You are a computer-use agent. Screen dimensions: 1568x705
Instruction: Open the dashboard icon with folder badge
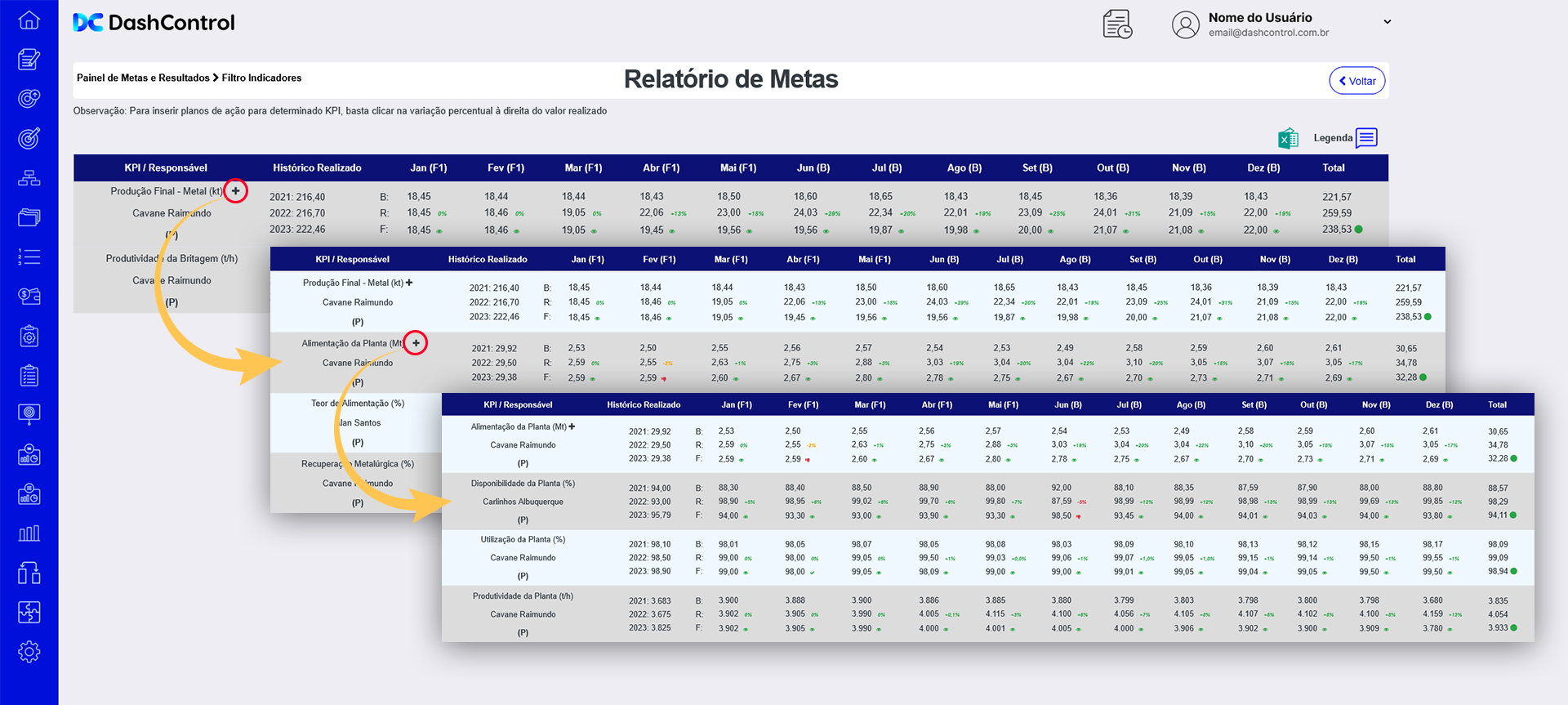pyautogui.click(x=29, y=454)
